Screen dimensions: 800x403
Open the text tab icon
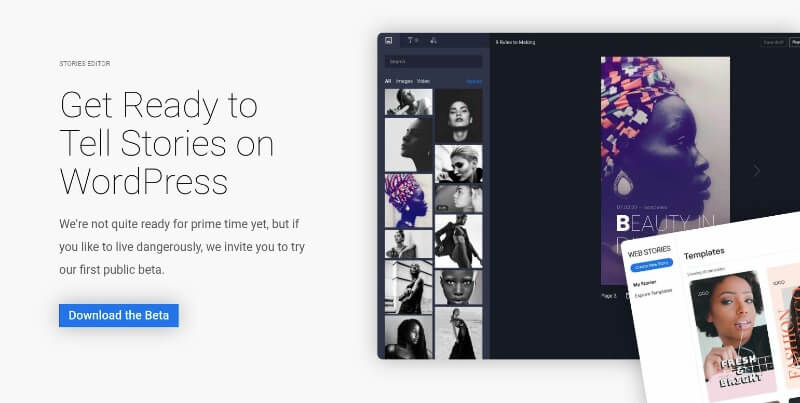pyautogui.click(x=412, y=40)
